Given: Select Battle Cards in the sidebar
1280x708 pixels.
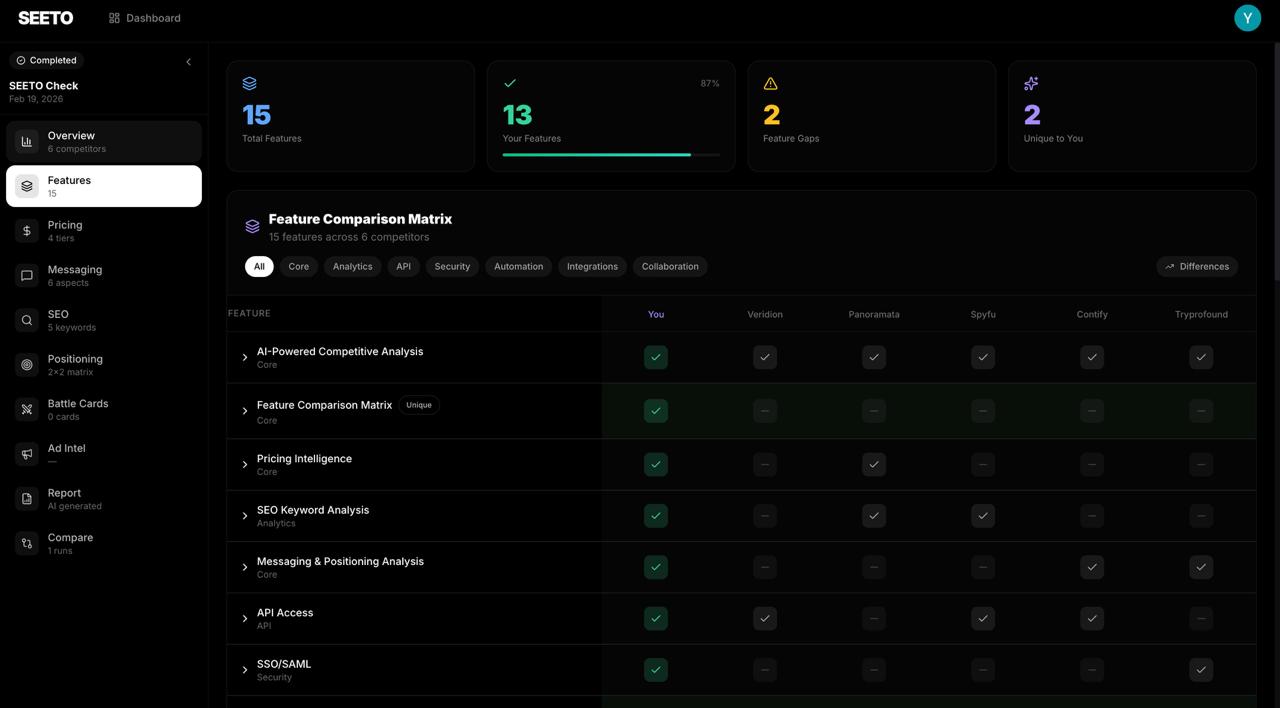Looking at the screenshot, I should (x=78, y=406).
